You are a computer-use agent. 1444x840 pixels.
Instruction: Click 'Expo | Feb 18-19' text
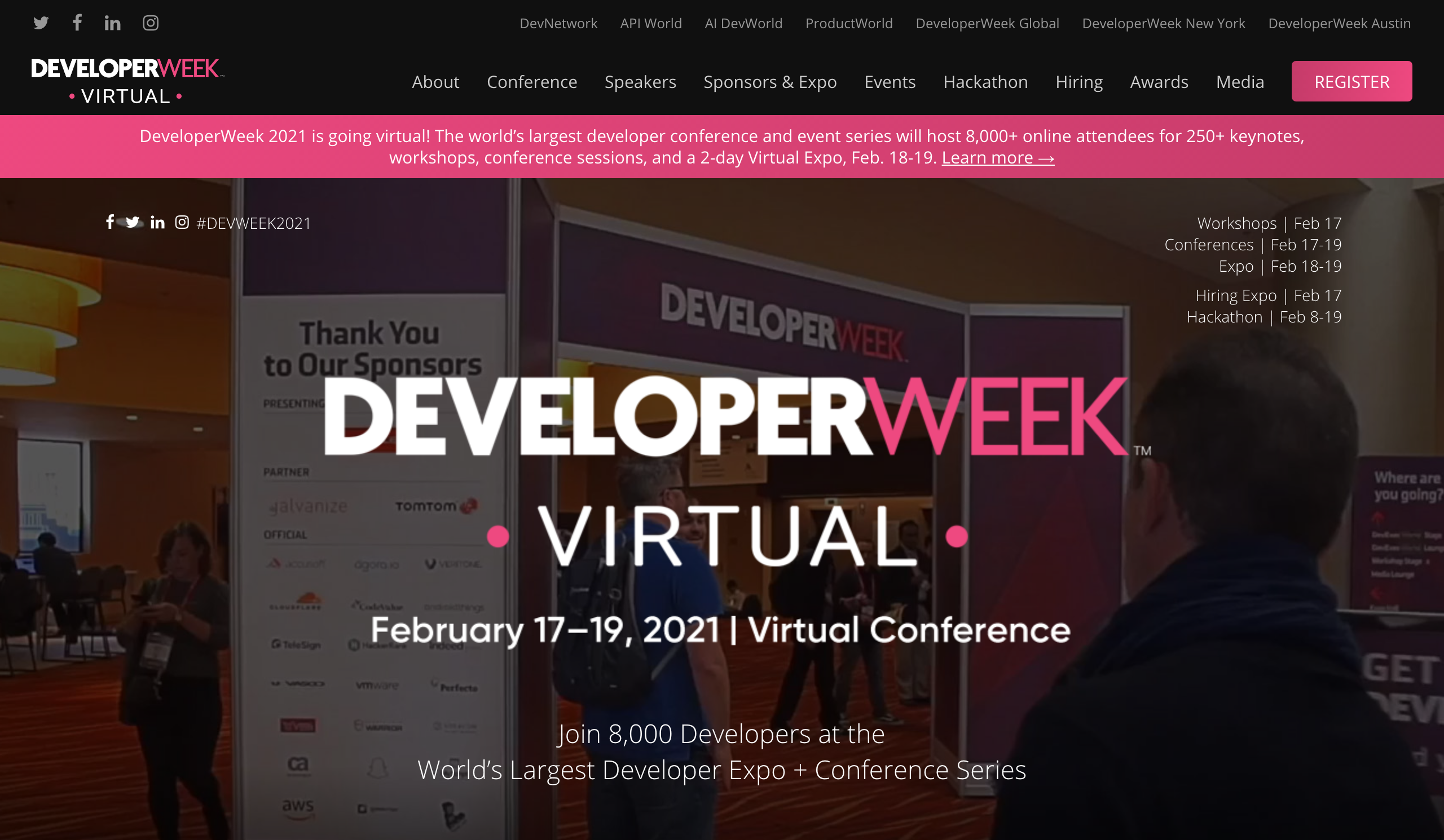pyautogui.click(x=1280, y=266)
